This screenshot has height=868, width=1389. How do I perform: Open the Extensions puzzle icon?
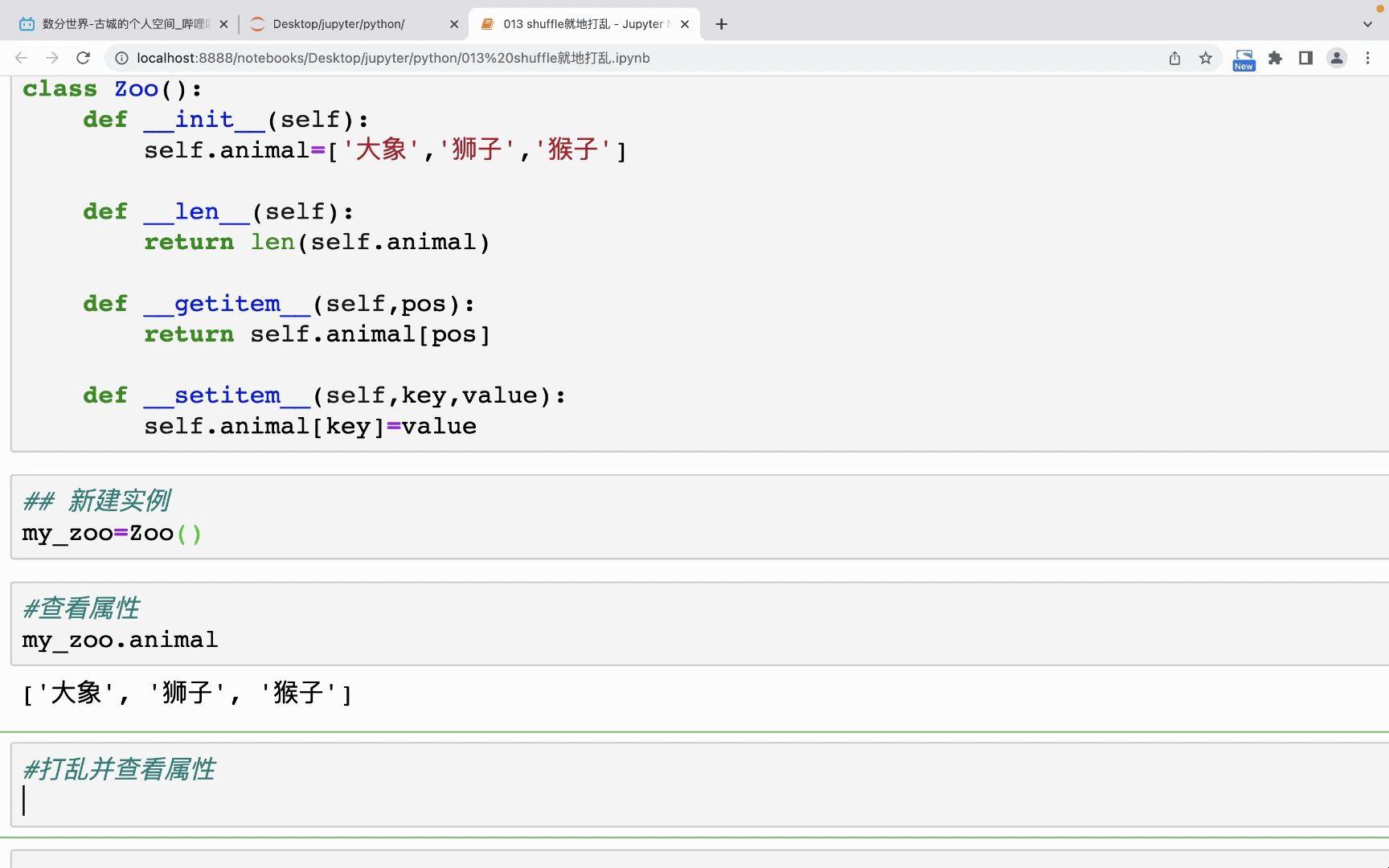pyautogui.click(x=1275, y=58)
